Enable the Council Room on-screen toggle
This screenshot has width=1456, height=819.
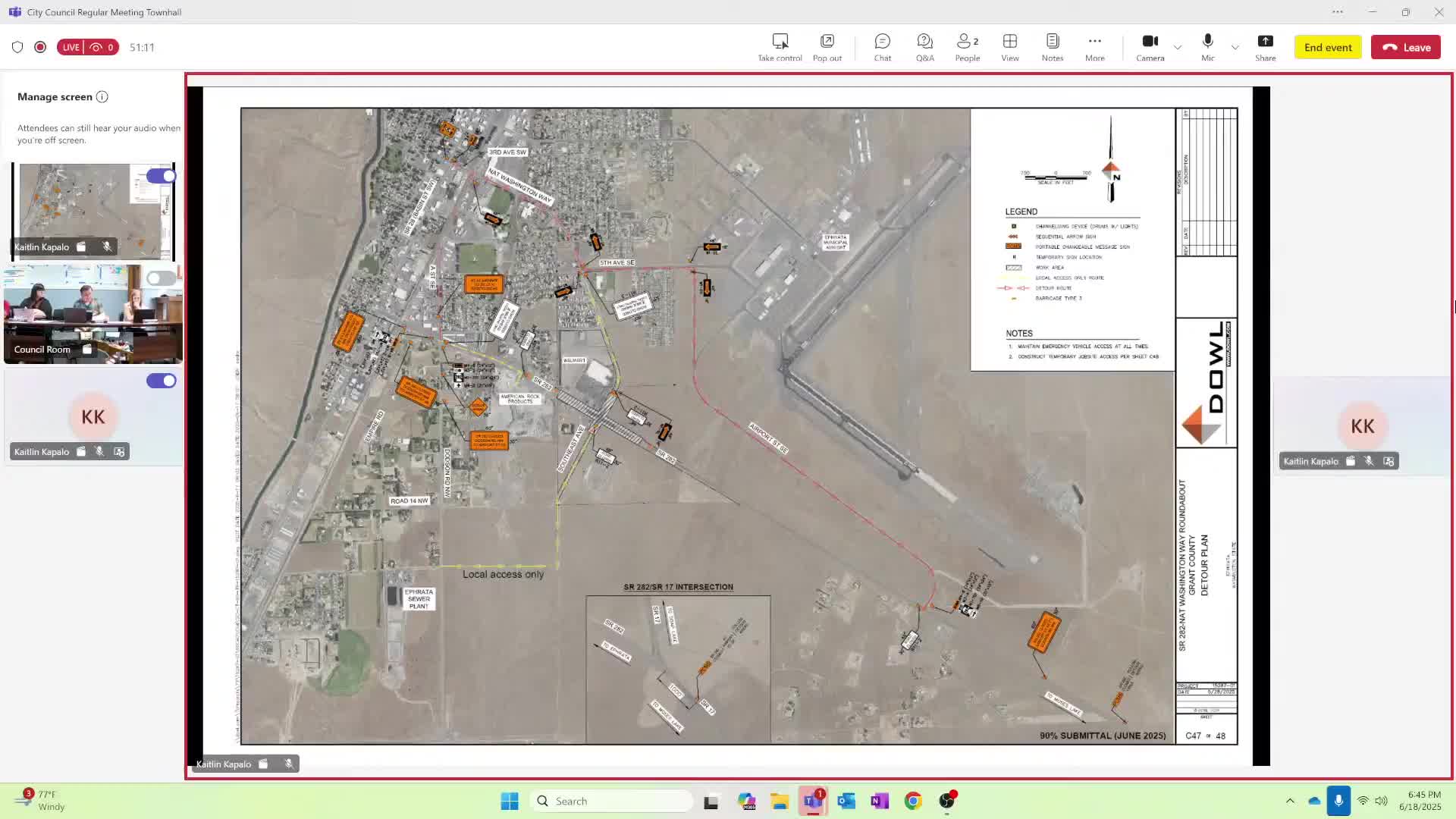point(161,278)
